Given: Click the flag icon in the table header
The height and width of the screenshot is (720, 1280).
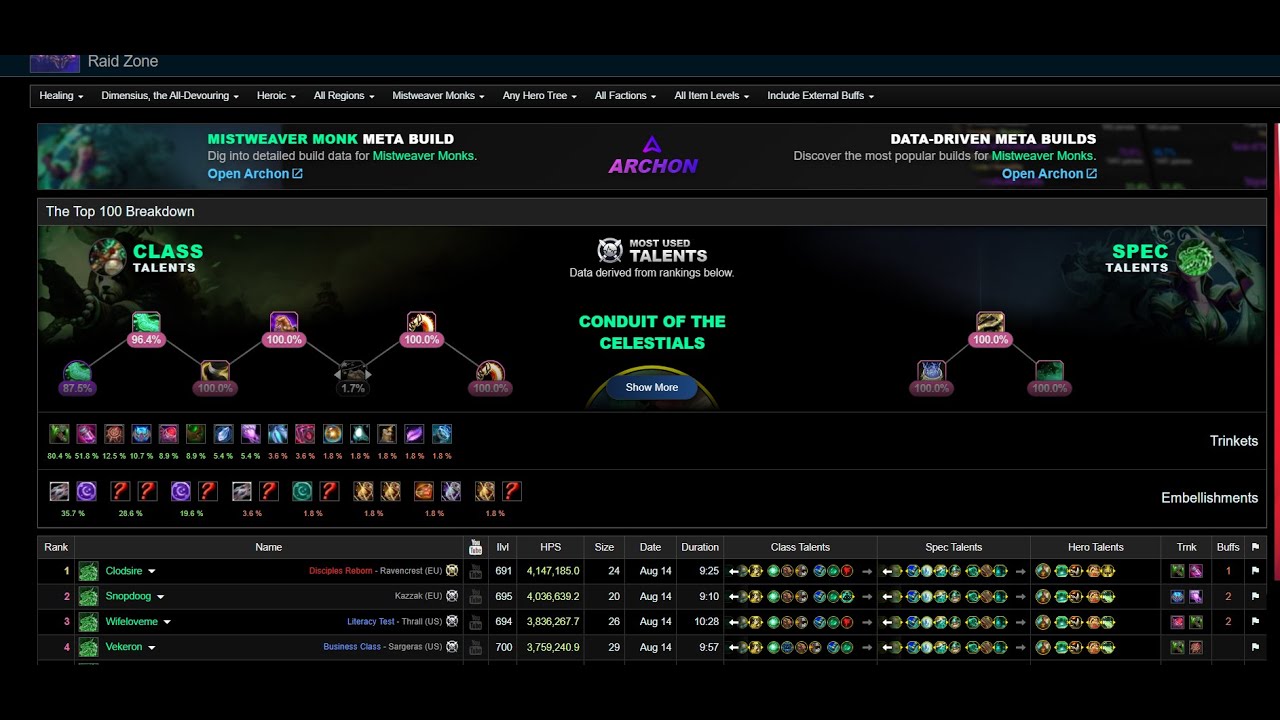Looking at the screenshot, I should [1255, 547].
